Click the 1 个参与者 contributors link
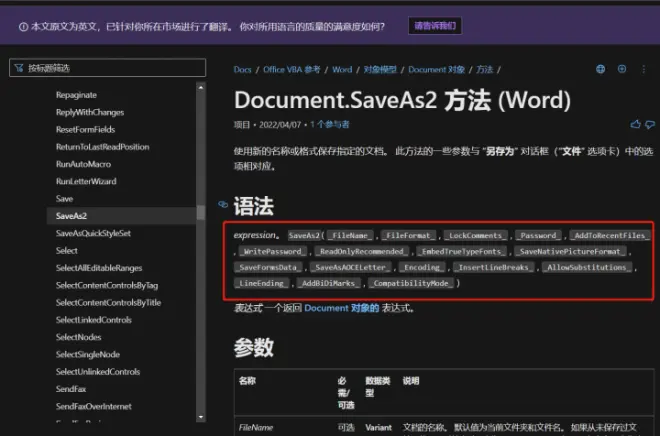 (x=330, y=125)
